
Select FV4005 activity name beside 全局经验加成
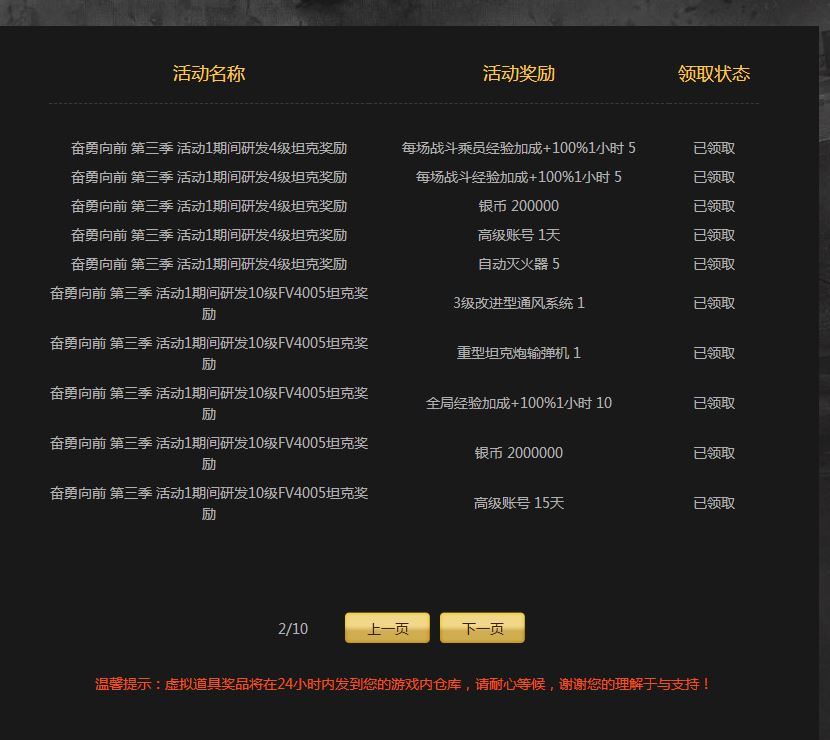tap(209, 403)
